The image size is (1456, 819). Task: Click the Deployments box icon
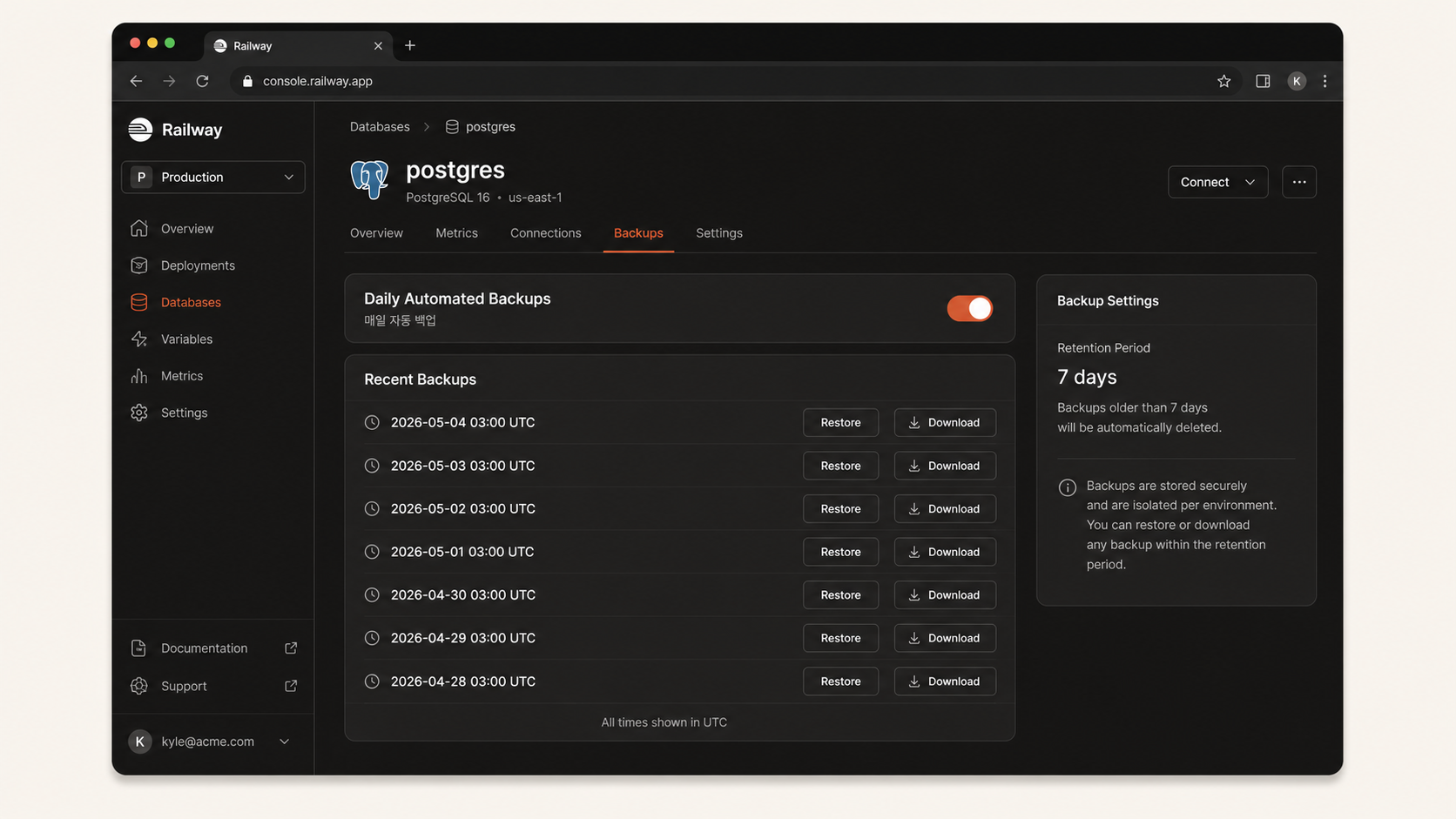pos(139,265)
